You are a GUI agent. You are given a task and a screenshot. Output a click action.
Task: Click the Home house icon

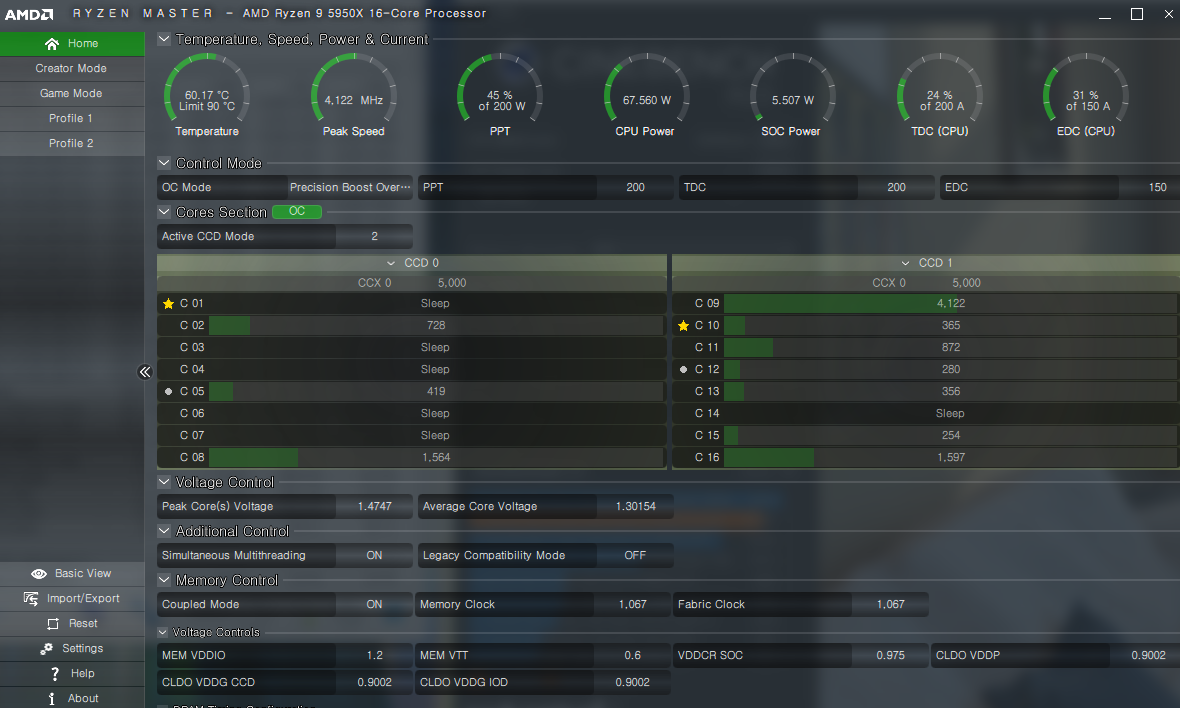click(x=52, y=44)
